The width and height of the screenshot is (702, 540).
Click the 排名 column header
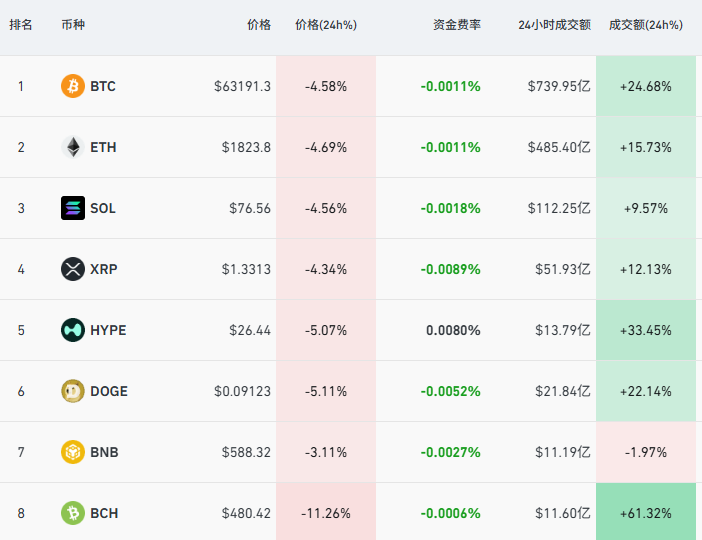[x=21, y=24]
